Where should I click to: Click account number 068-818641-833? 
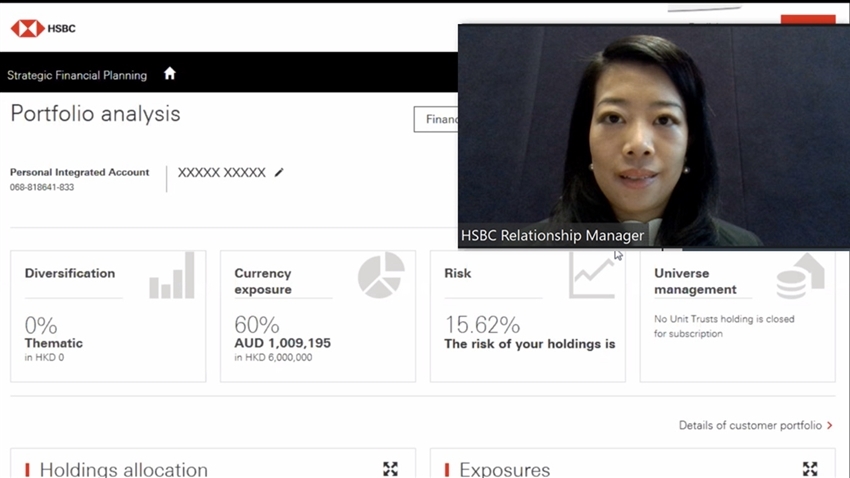point(42,187)
